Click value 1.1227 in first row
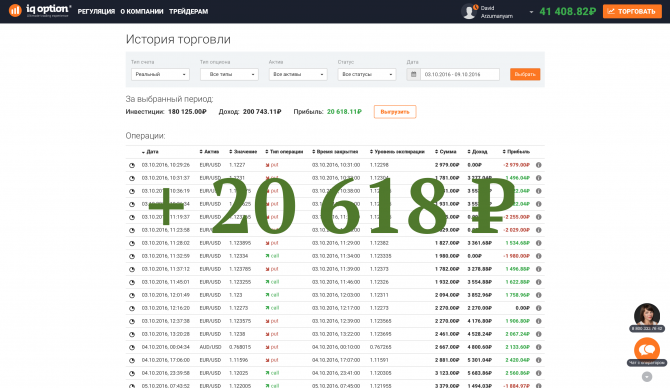This screenshot has height=388, width=670. [237, 165]
